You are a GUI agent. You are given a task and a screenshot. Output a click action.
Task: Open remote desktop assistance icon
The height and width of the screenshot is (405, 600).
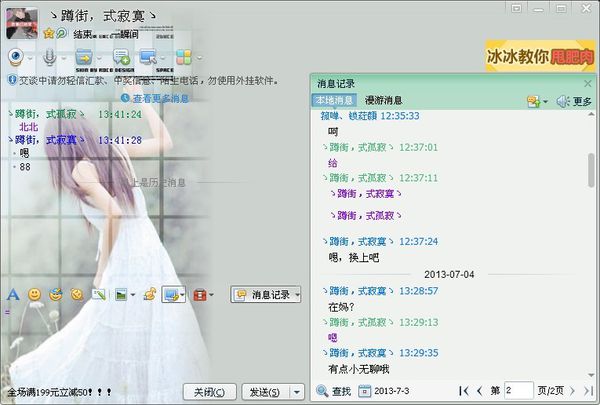148,57
